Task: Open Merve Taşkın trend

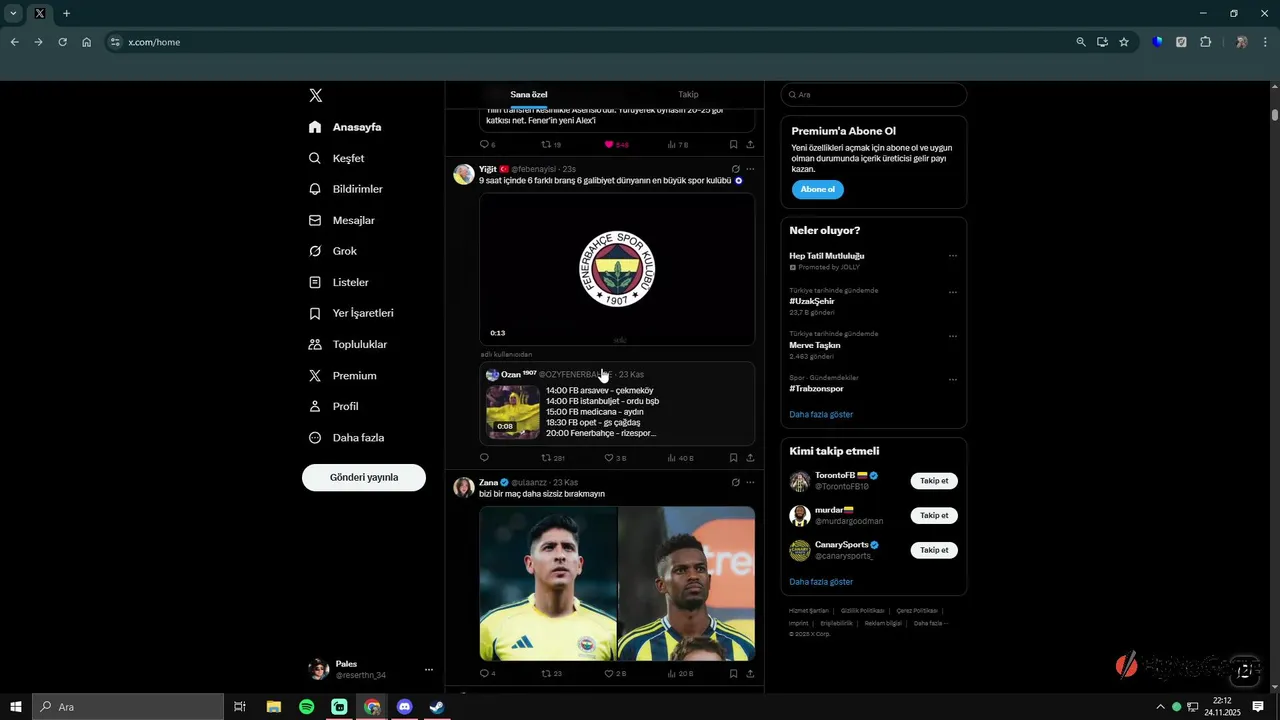Action: coord(815,345)
